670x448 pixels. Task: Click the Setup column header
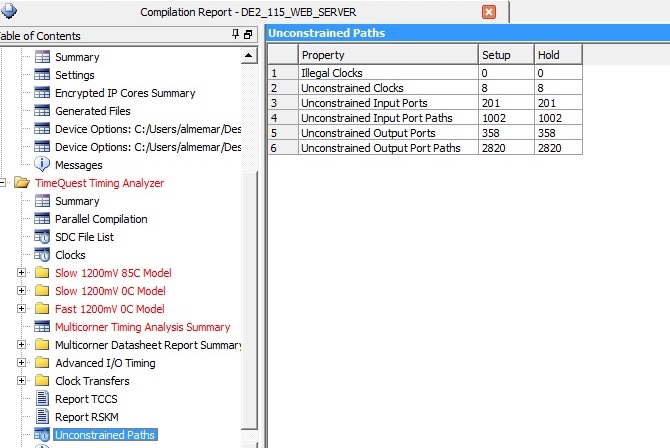click(x=506, y=55)
